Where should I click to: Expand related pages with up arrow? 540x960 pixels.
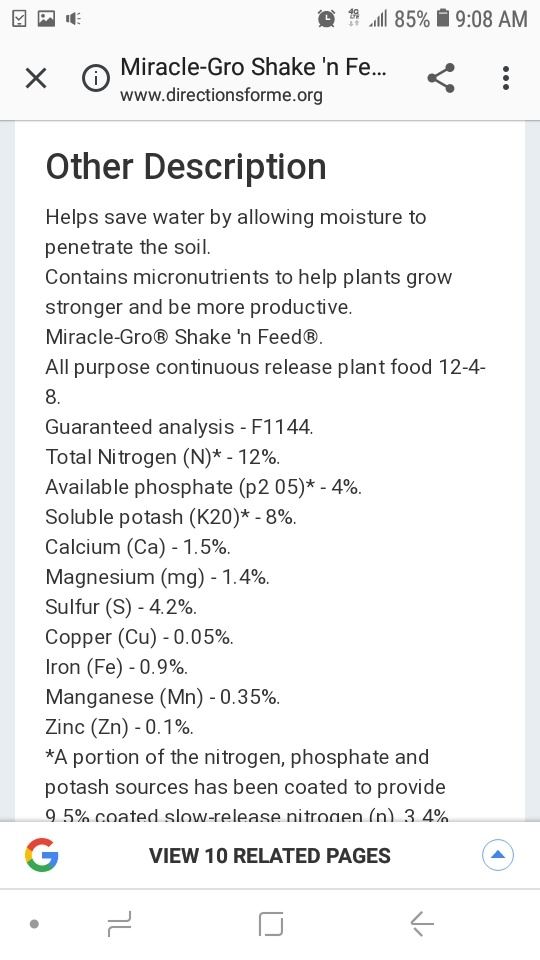(498, 855)
